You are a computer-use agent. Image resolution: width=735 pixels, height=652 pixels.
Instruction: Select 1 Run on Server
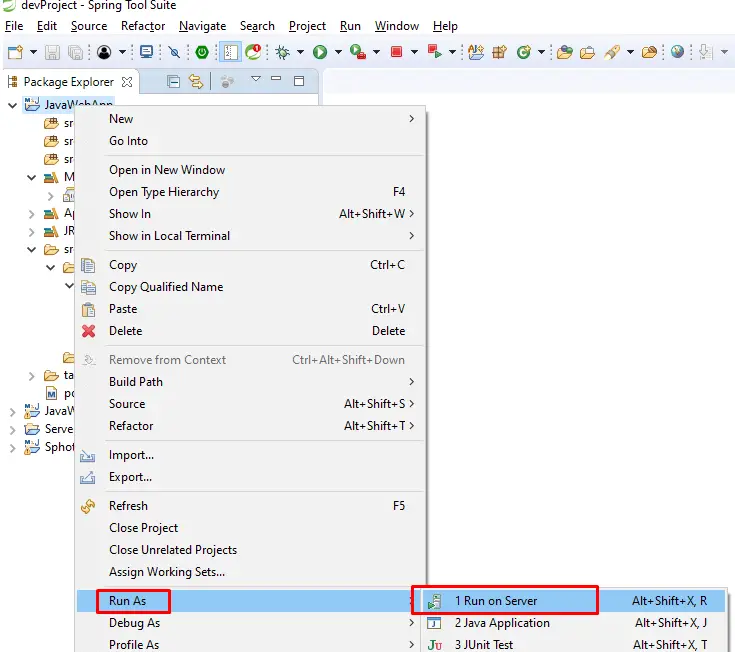[574, 601]
